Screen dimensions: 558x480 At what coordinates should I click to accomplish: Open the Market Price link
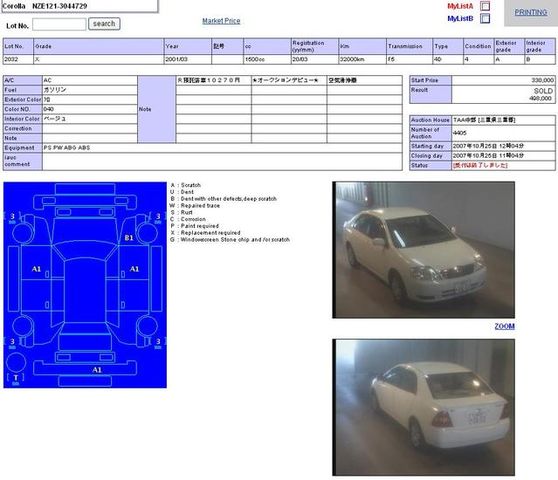[x=221, y=21]
